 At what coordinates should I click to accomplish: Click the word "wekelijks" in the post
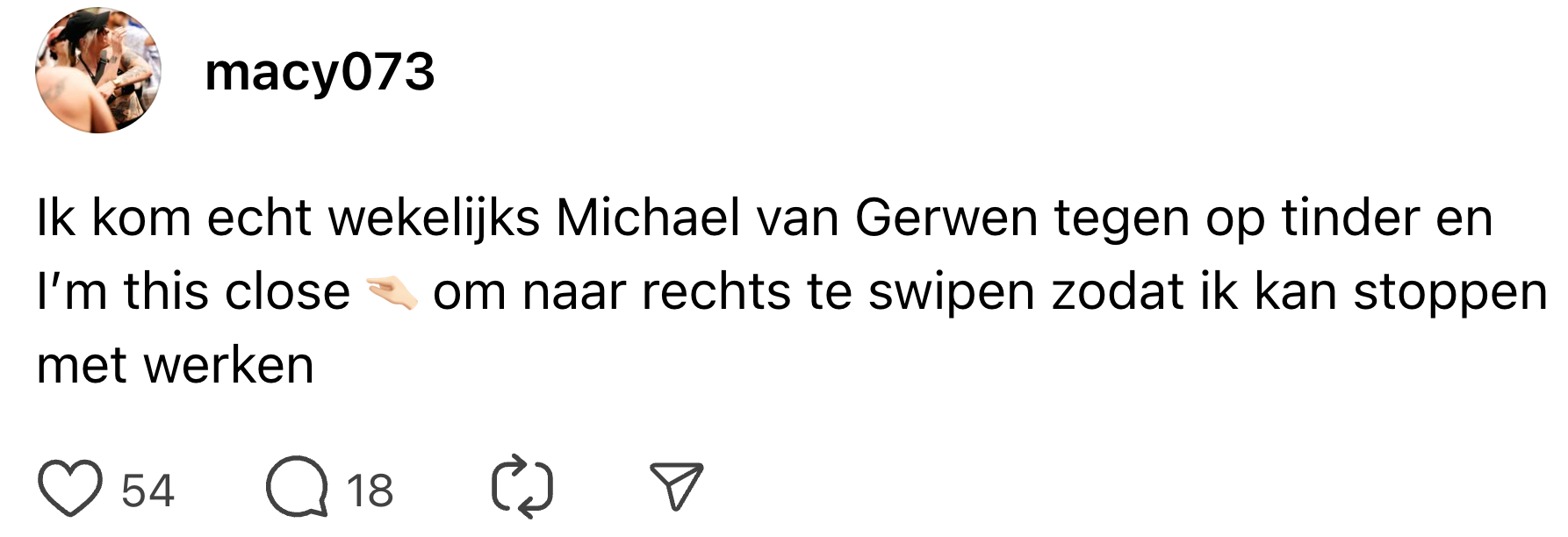tap(434, 218)
